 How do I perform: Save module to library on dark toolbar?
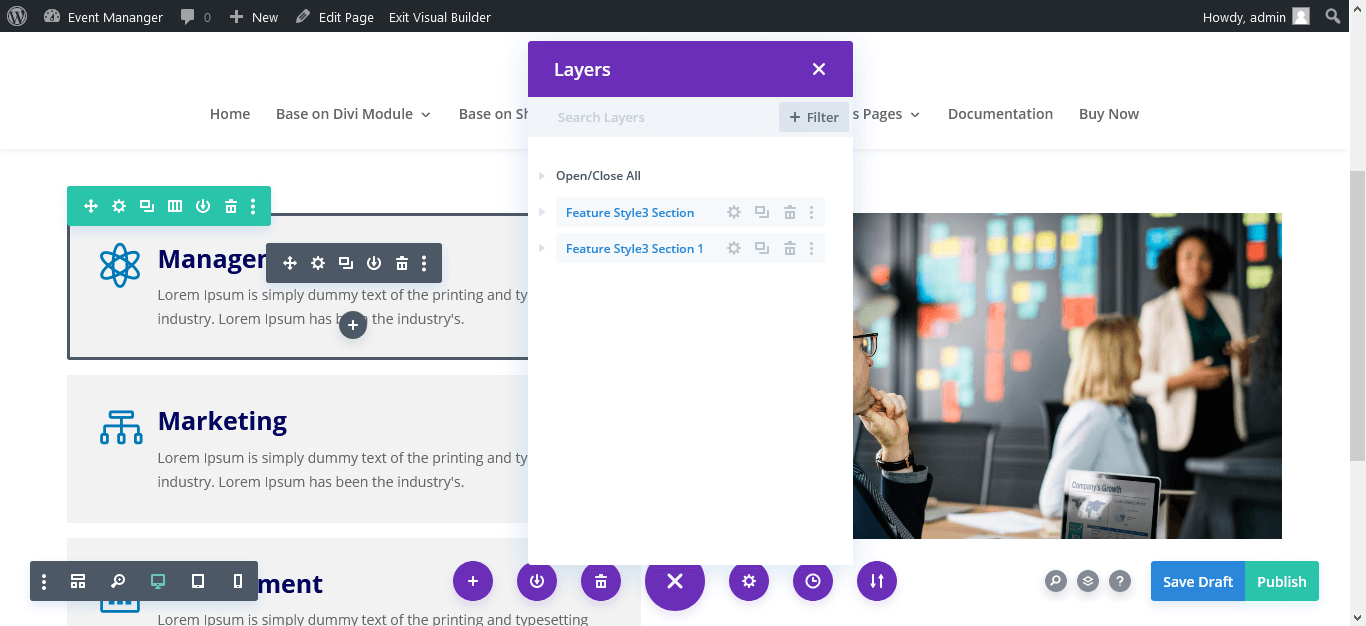374,263
